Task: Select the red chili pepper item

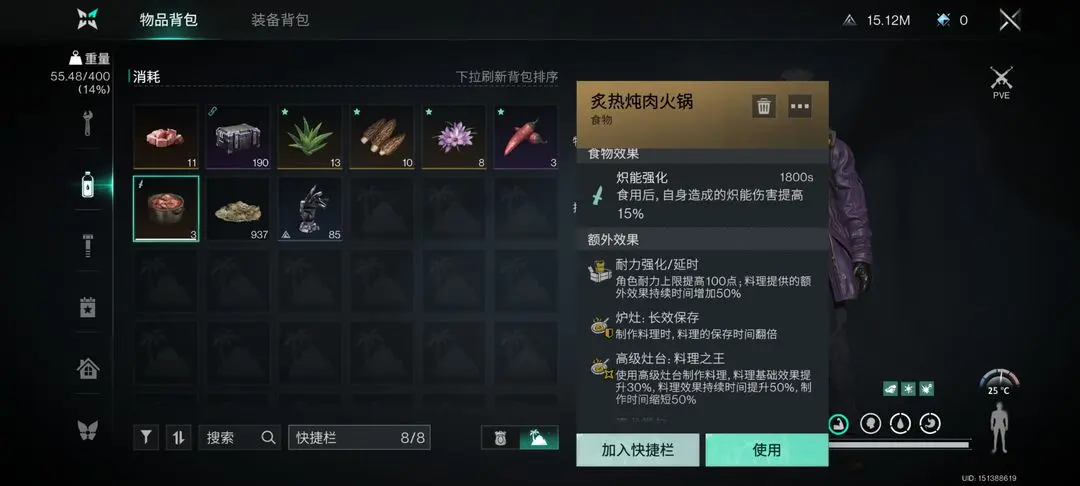Action: (526, 137)
